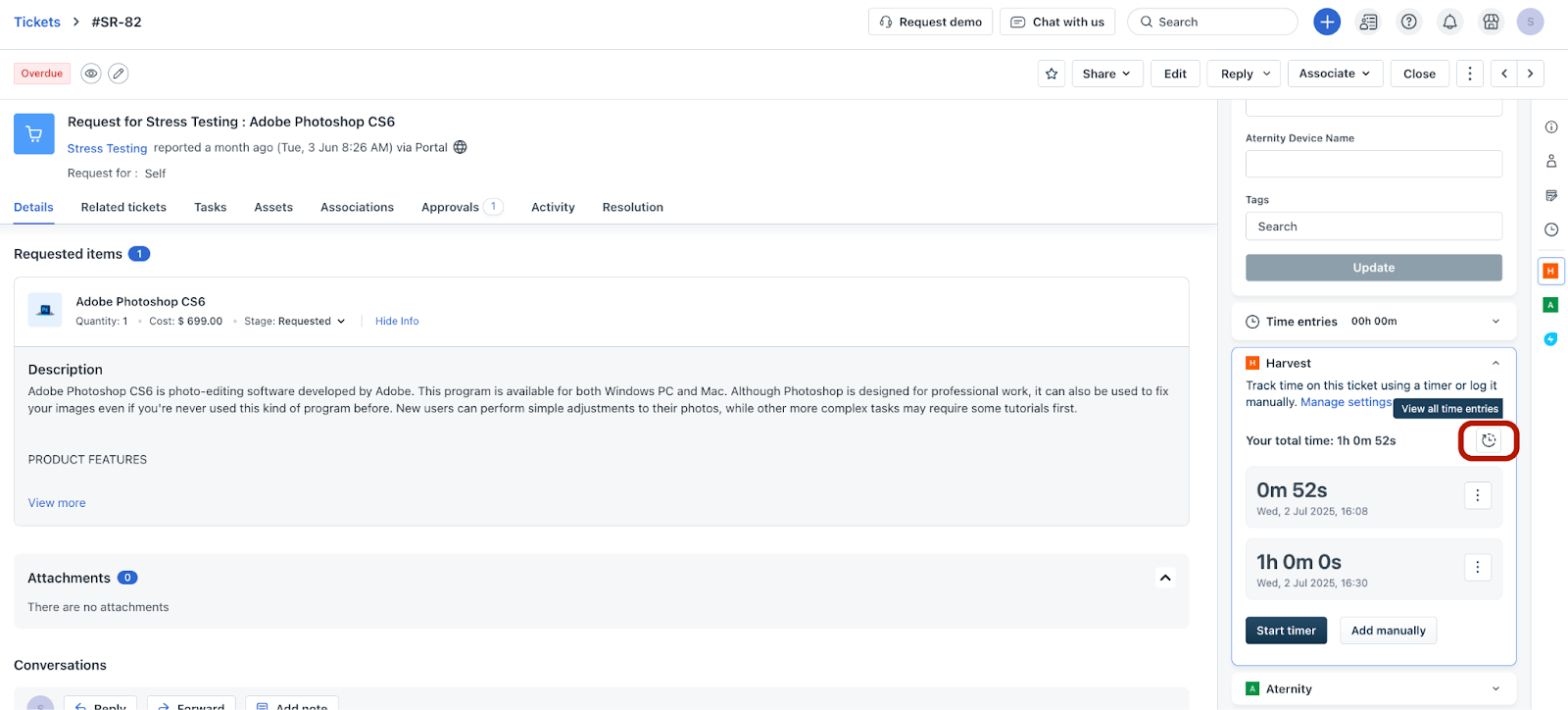Go to the next ticket arrow
This screenshot has height=710, width=1568.
point(1530,74)
